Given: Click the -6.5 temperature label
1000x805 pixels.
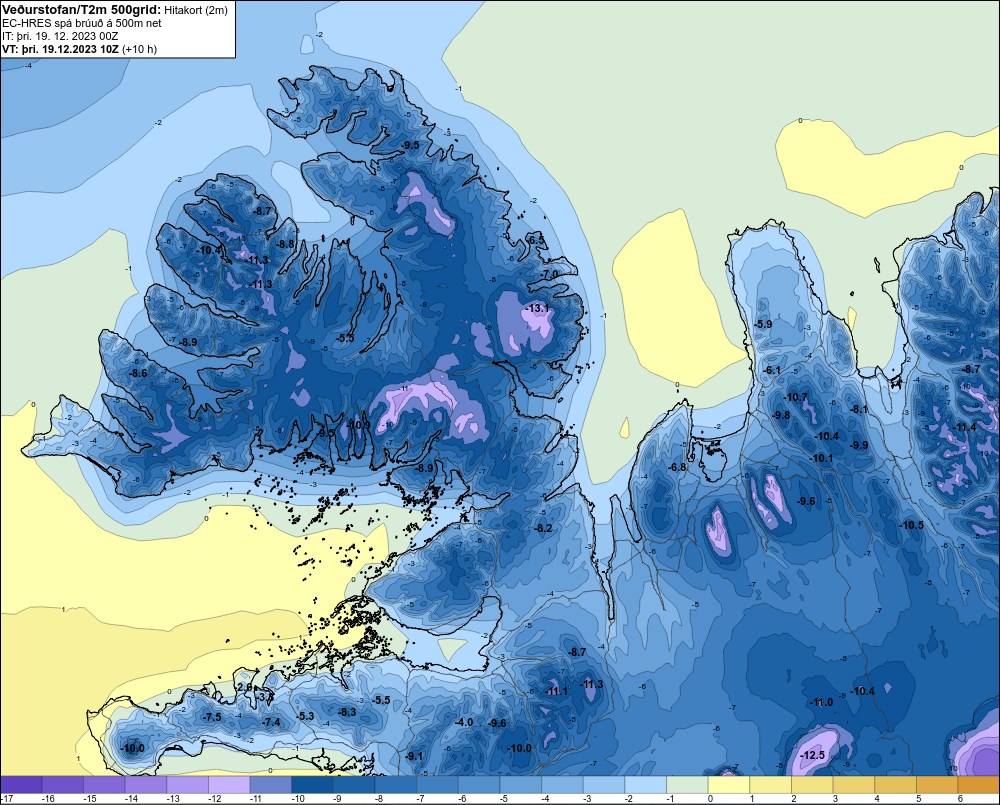Looking at the screenshot, I should pos(537,240).
